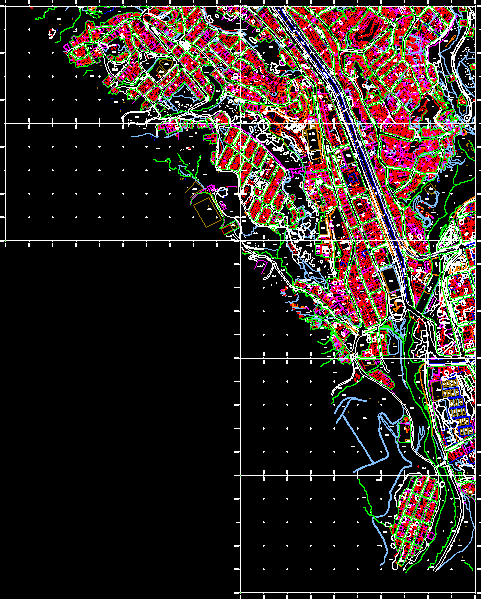Click the small magenta square on the bottom district's edge

coord(431,537)
